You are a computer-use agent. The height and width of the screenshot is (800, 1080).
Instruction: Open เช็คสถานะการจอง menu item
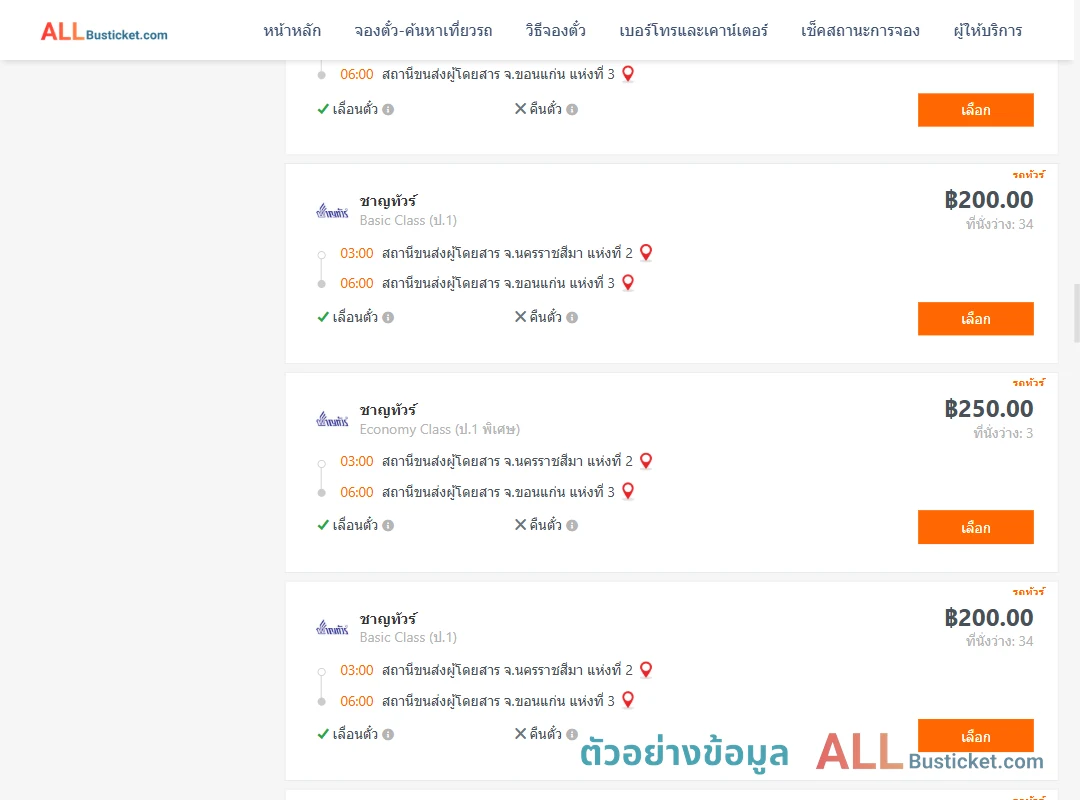(x=860, y=31)
